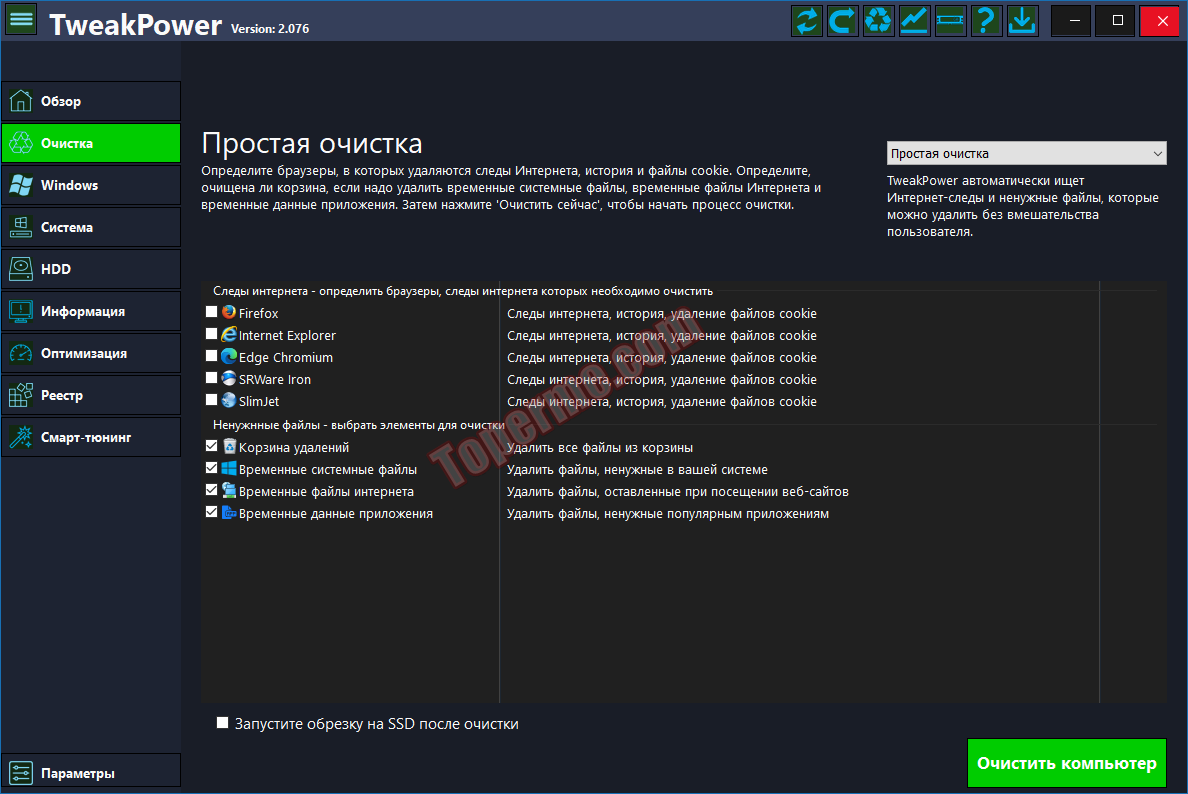Click 'Удалить файлы, ненужные в вашей системе' text
Image resolution: width=1188 pixels, height=794 pixels.
tap(637, 469)
